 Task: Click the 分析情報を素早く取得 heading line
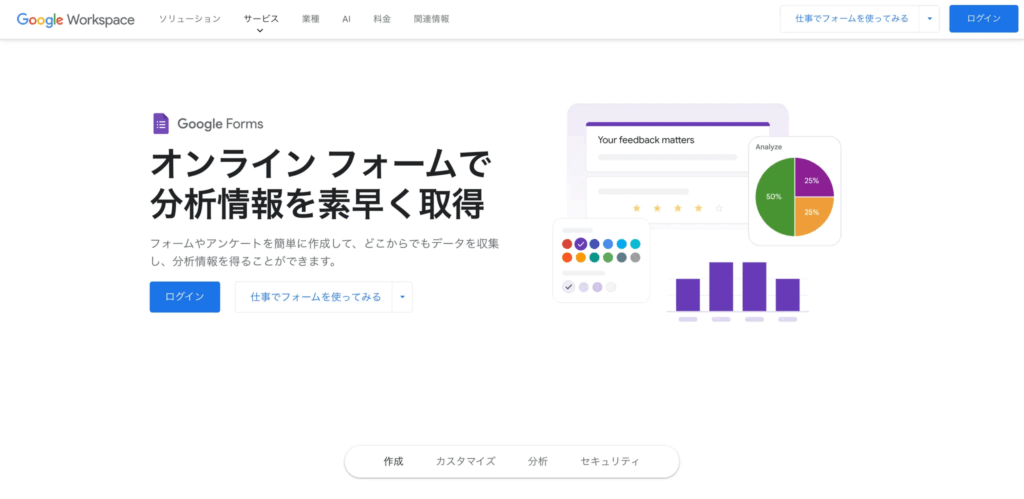point(317,204)
